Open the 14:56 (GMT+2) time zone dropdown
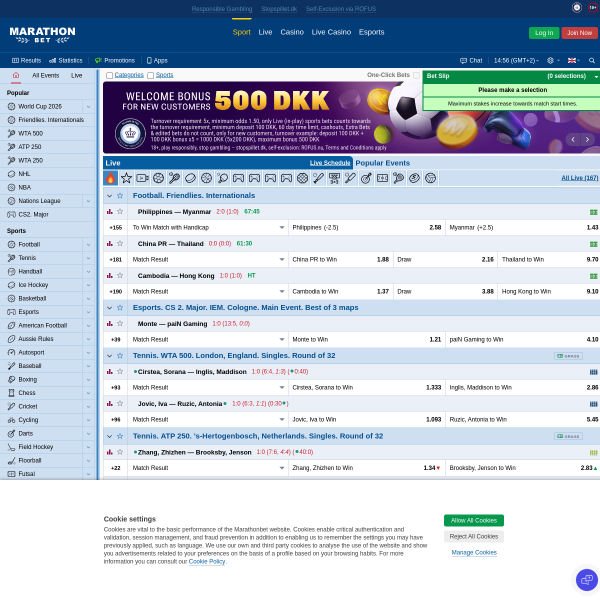This screenshot has height=600, width=600. 516,60
